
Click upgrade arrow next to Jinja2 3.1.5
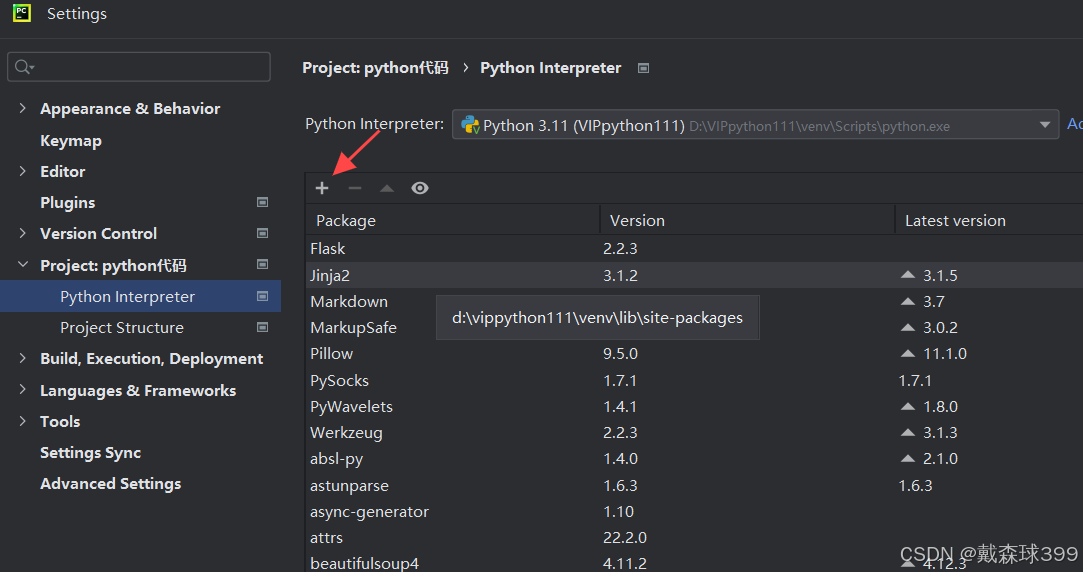(908, 275)
